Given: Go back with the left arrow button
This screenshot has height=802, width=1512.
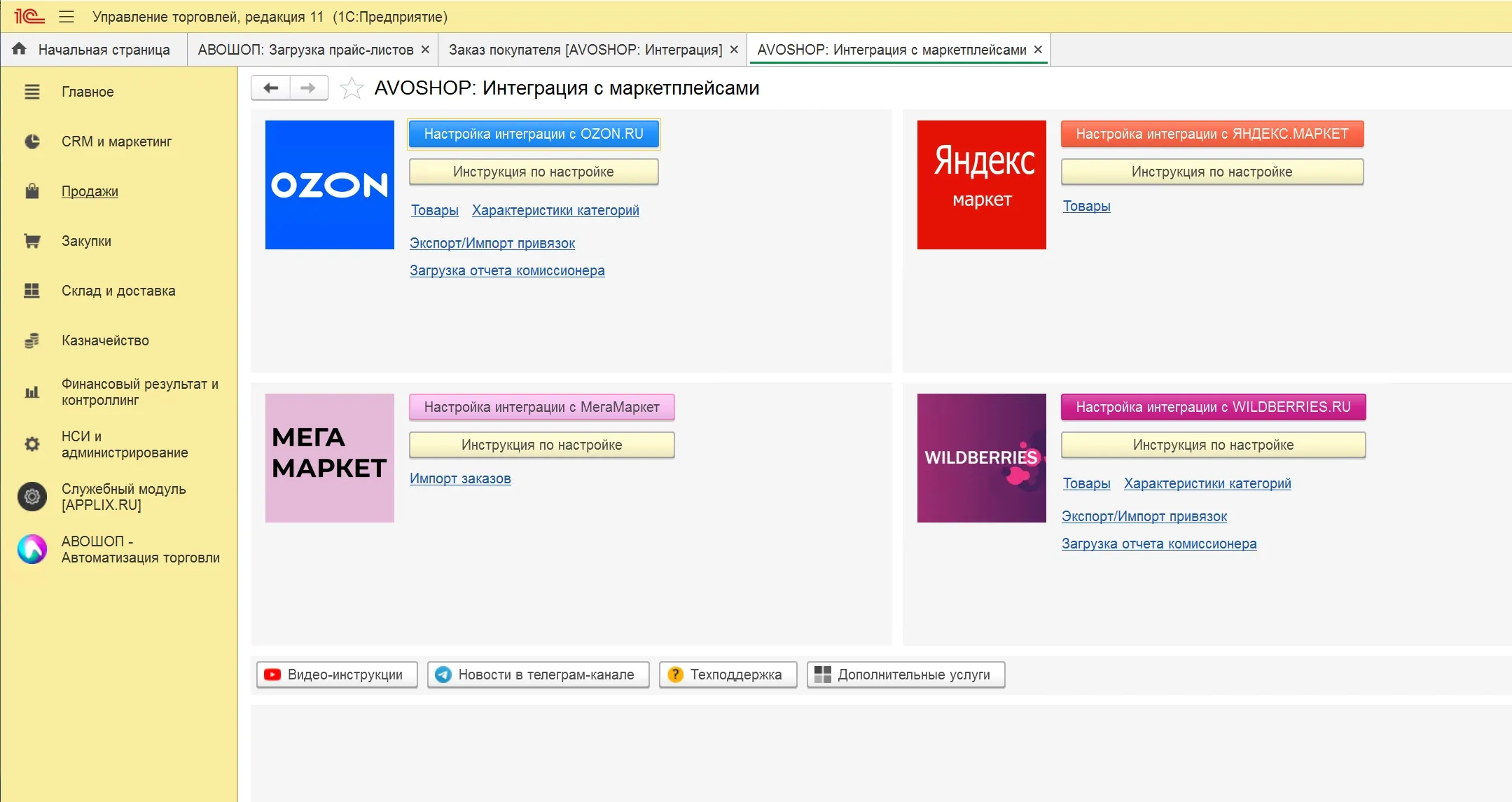Looking at the screenshot, I should tap(271, 88).
